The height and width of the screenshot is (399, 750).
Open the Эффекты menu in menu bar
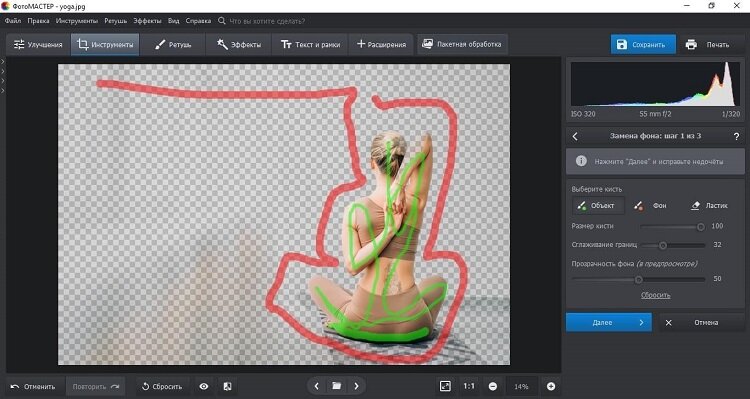point(147,21)
